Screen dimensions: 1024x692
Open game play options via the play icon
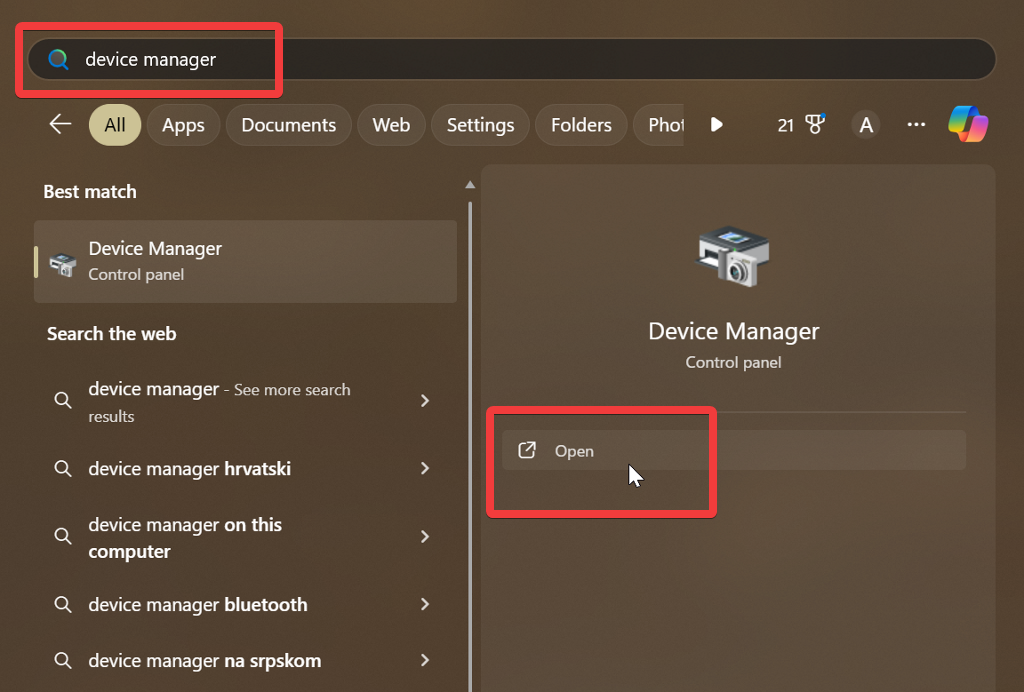[x=716, y=124]
